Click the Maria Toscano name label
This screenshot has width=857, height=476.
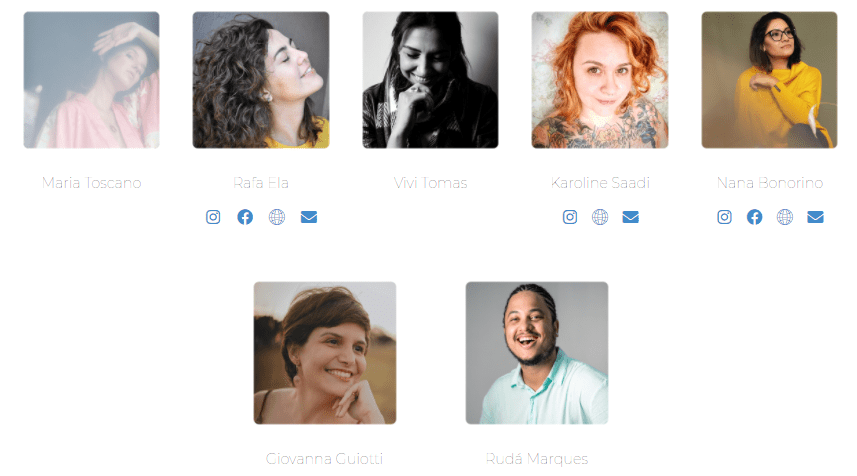tap(92, 183)
